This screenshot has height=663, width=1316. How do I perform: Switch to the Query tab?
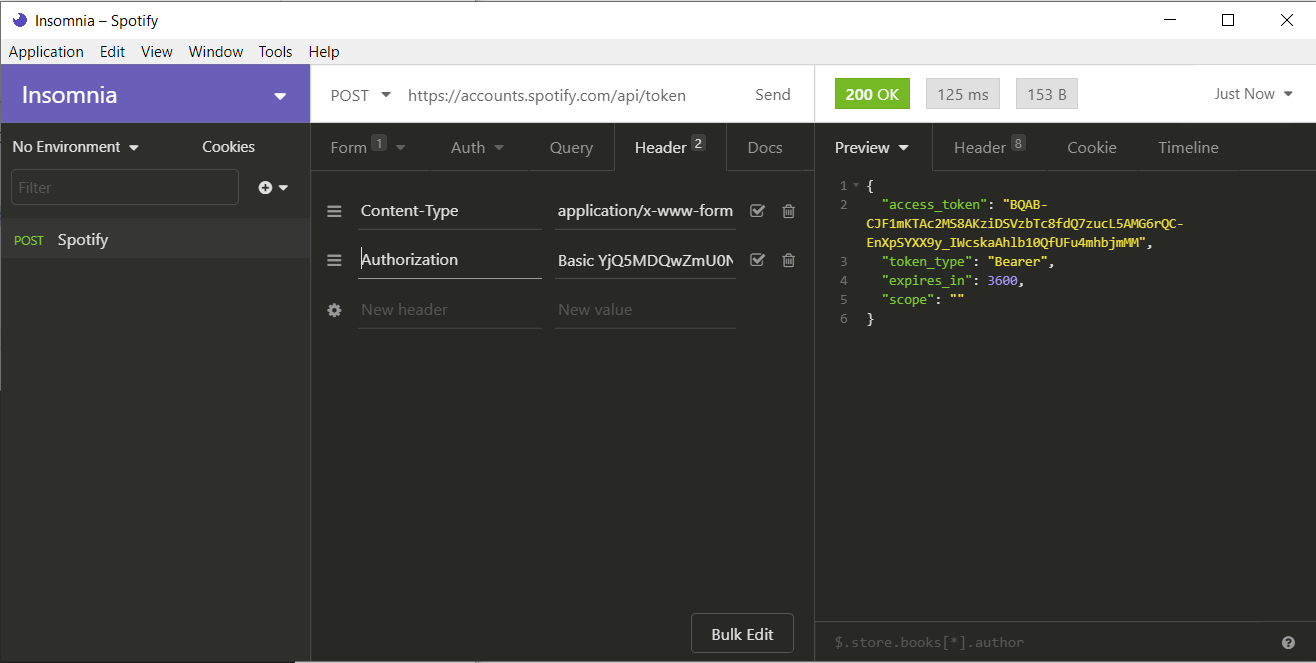571,148
